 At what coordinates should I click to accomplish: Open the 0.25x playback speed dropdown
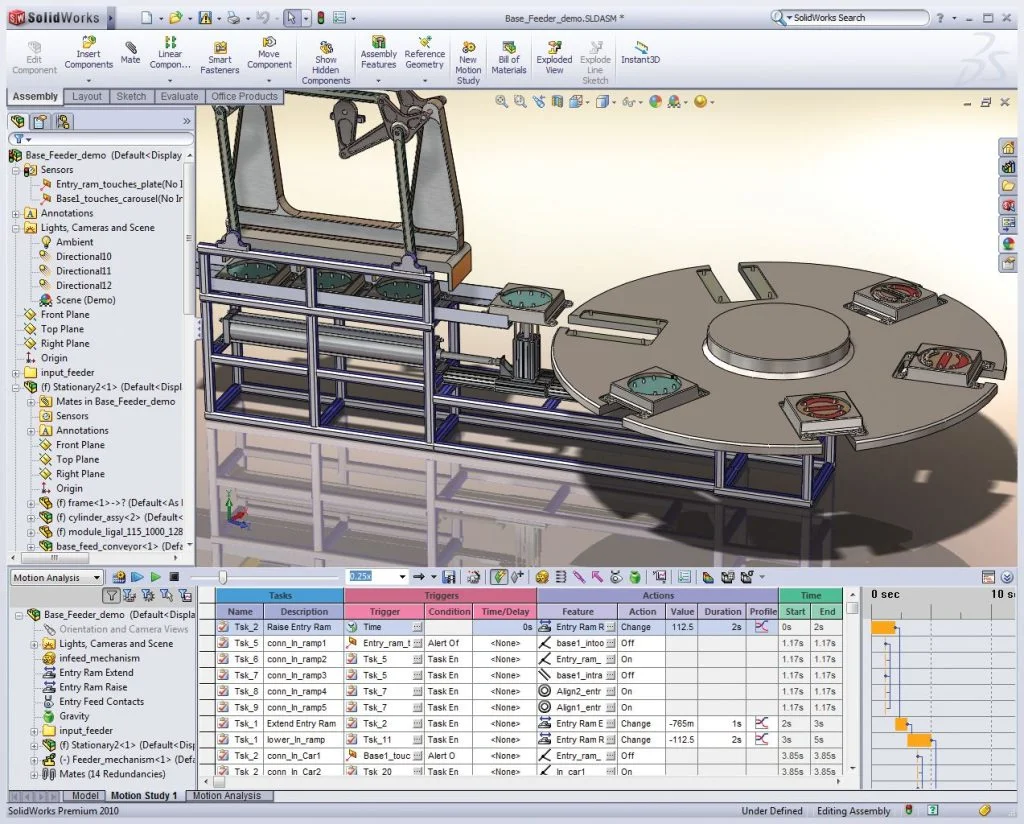pos(401,577)
